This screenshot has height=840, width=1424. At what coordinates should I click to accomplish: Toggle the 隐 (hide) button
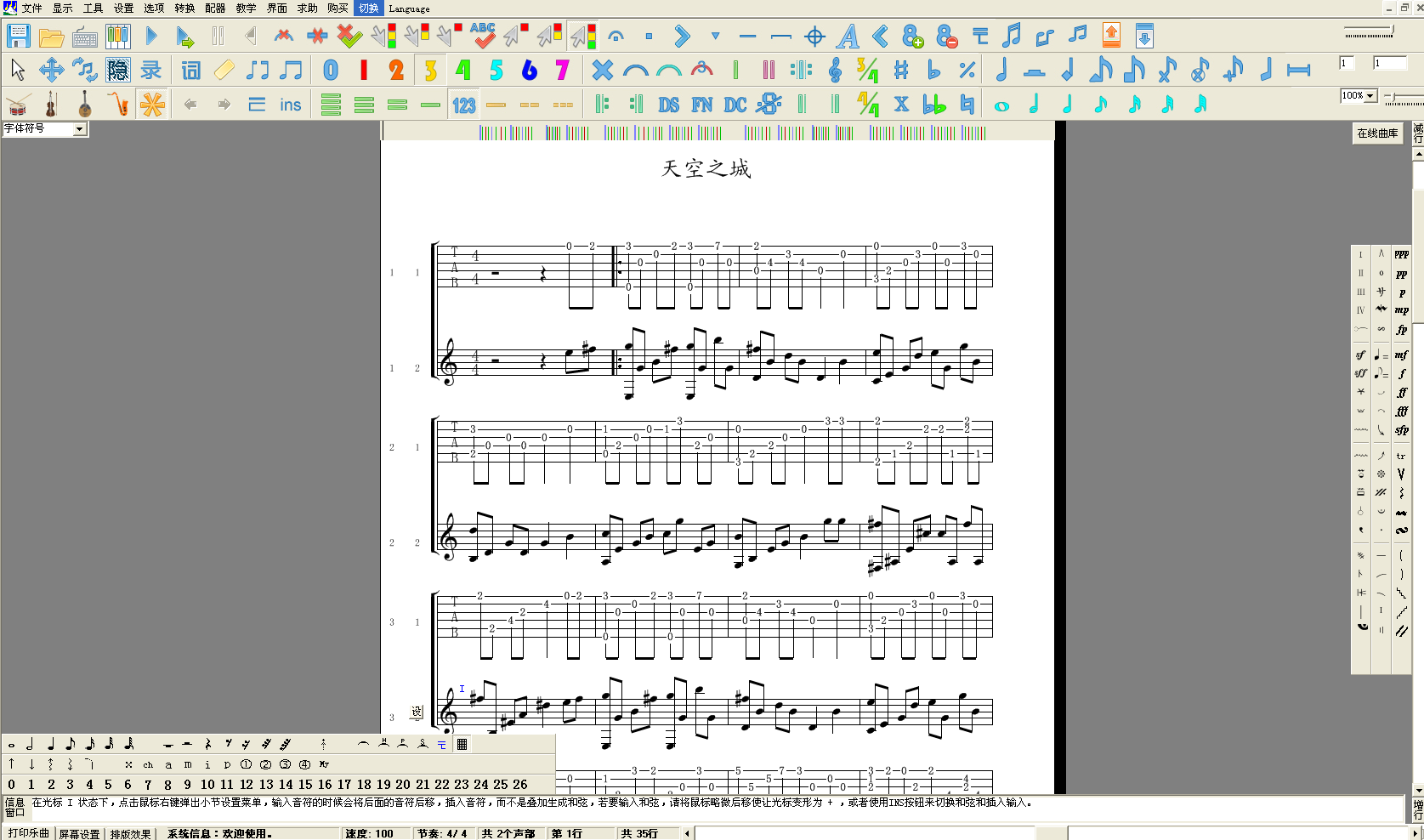[x=118, y=70]
